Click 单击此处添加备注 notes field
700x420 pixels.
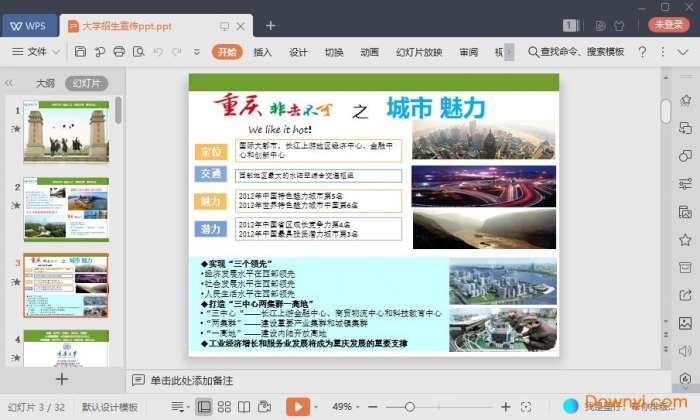pyautogui.click(x=192, y=380)
